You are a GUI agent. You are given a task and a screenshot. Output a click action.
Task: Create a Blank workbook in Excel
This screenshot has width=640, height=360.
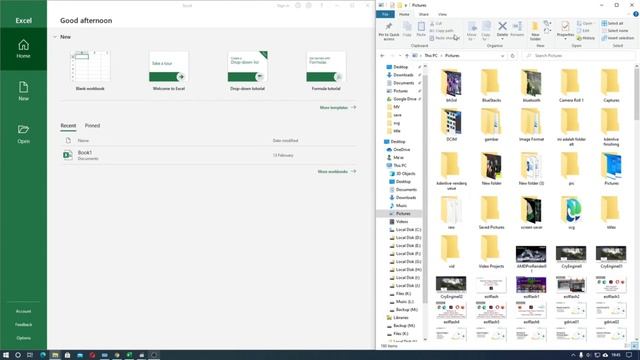(90, 70)
